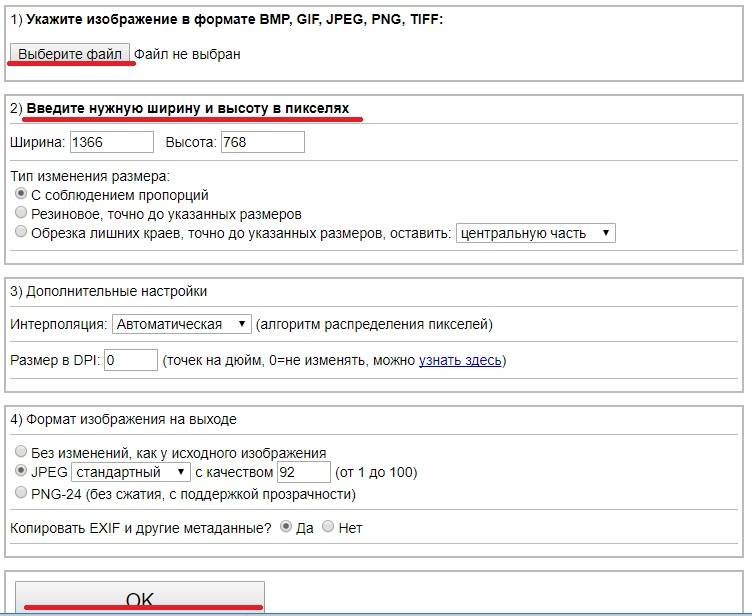Select the PNG-24 output format option
The height and width of the screenshot is (616, 752).
(x=21, y=492)
